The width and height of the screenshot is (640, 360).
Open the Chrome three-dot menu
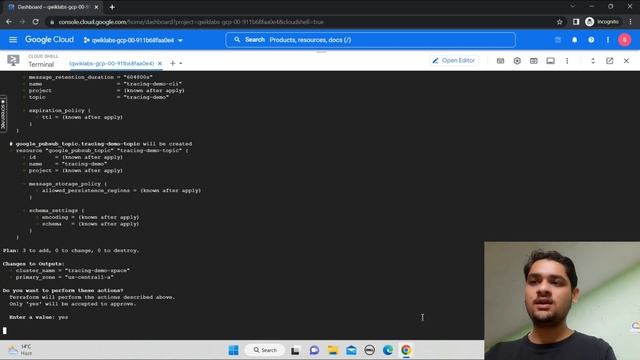[631, 22]
